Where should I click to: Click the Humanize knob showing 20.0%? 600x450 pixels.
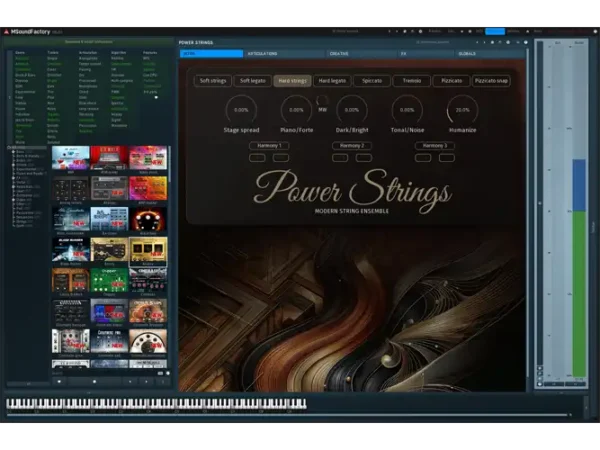462,110
